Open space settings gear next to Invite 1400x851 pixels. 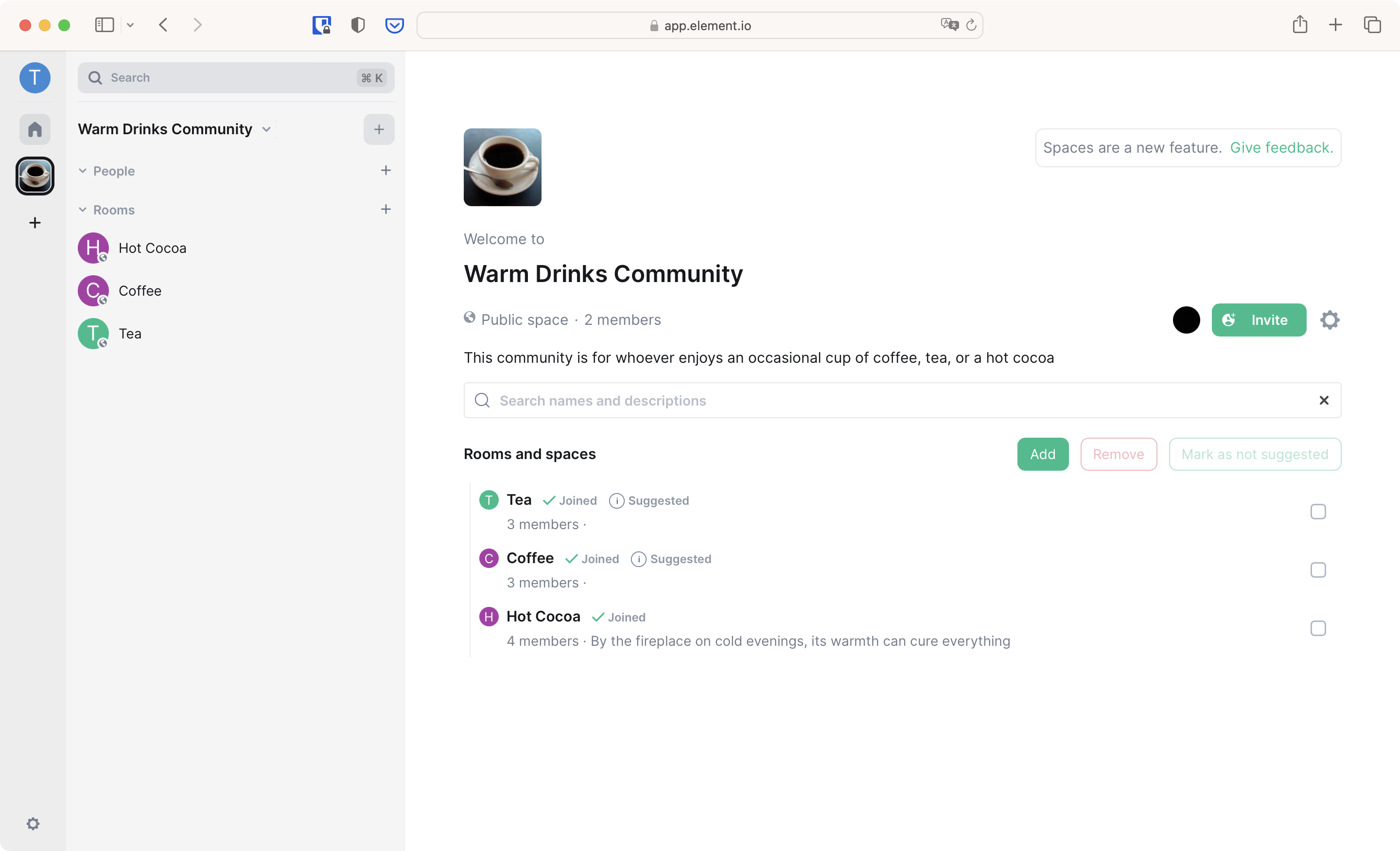[1330, 320]
